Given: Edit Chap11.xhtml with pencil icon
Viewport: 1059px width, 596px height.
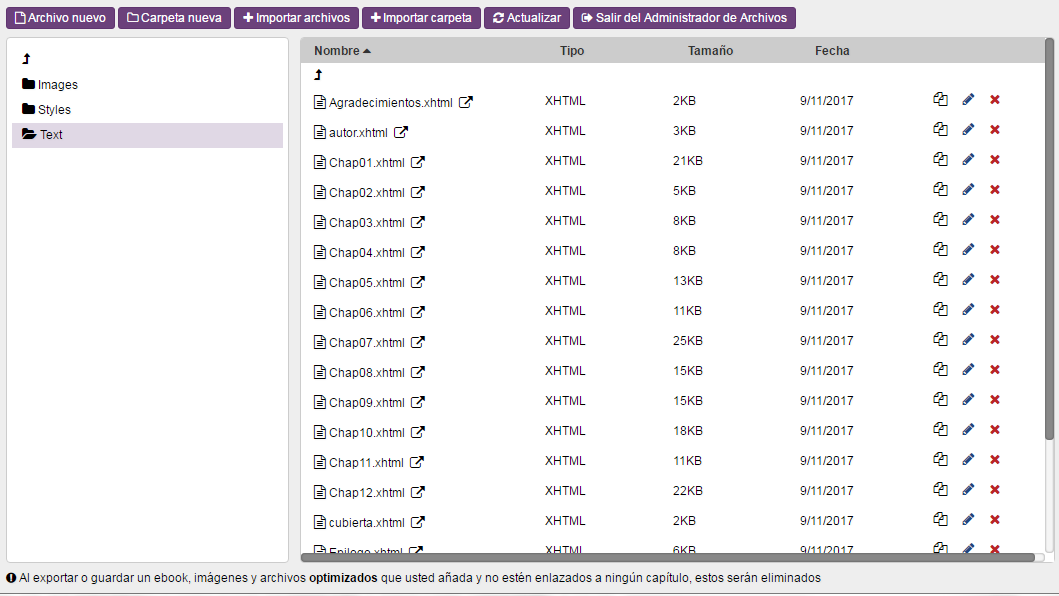Looking at the screenshot, I should point(968,459).
